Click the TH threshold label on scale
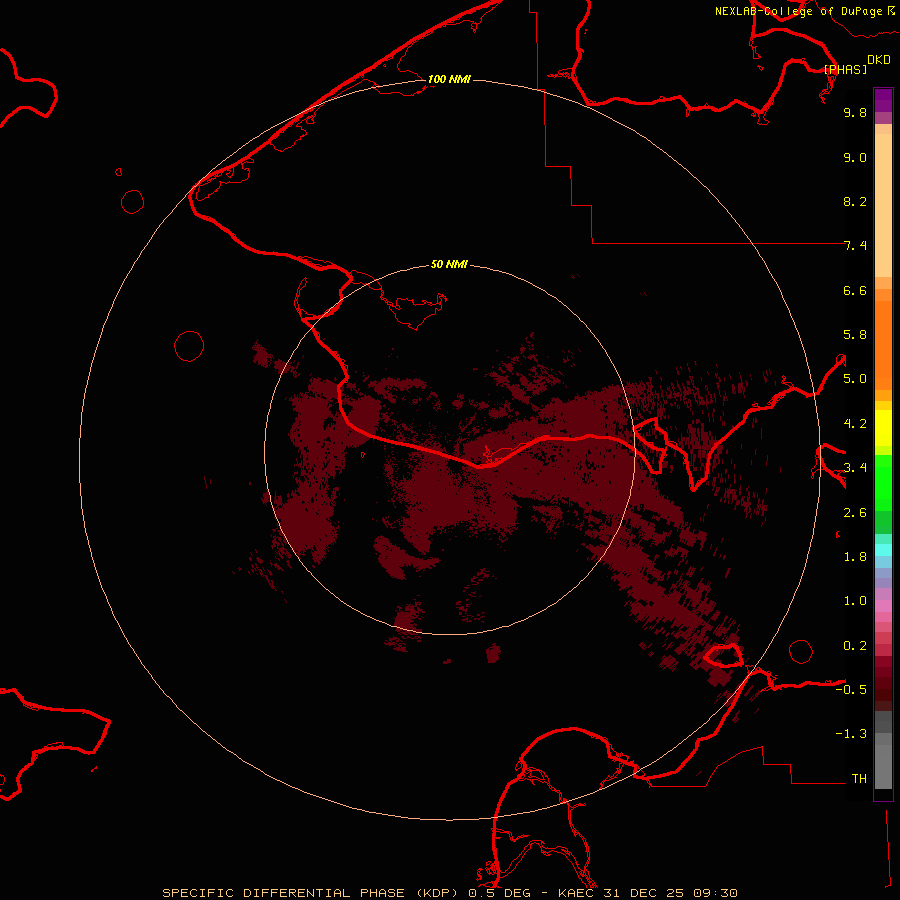900x900 pixels. [x=859, y=779]
